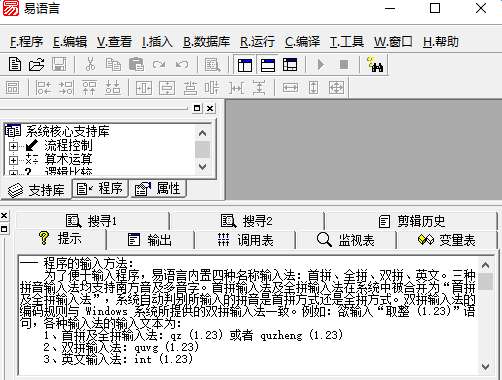Click the align right edges icon
502x380 pixels.
(x=66, y=88)
